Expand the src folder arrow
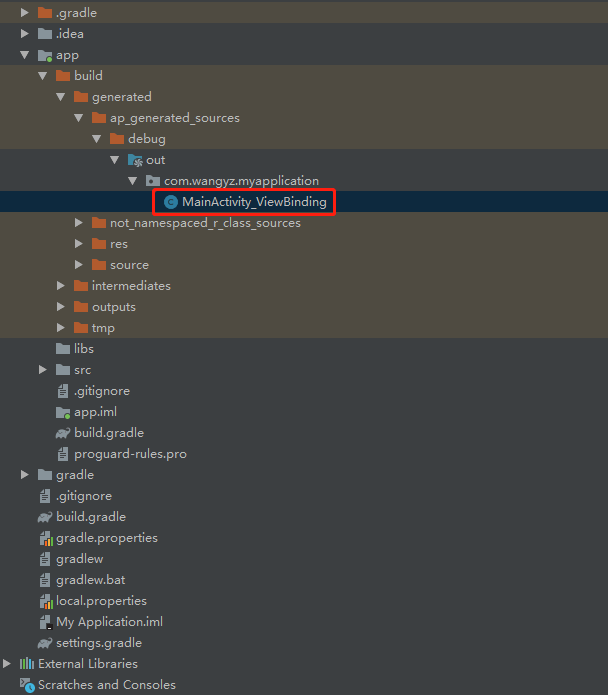Viewport: 608px width, 695px height. [43, 370]
